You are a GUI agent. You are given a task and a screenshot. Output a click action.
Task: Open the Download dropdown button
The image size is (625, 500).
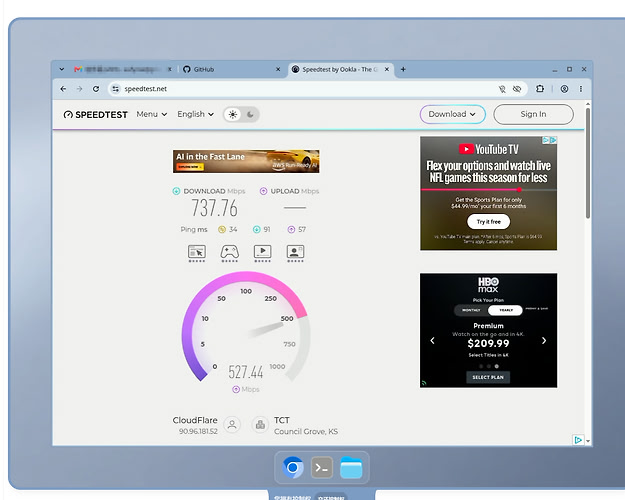452,114
